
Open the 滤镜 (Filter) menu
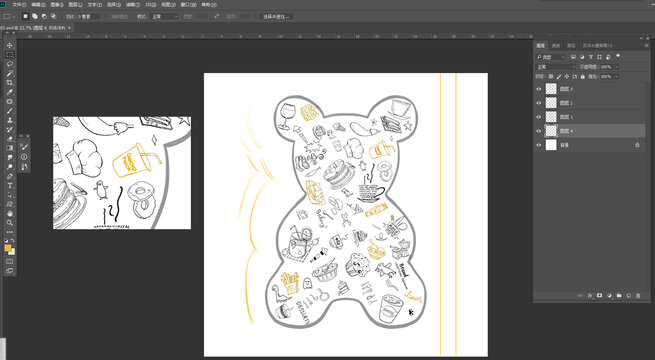point(133,5)
